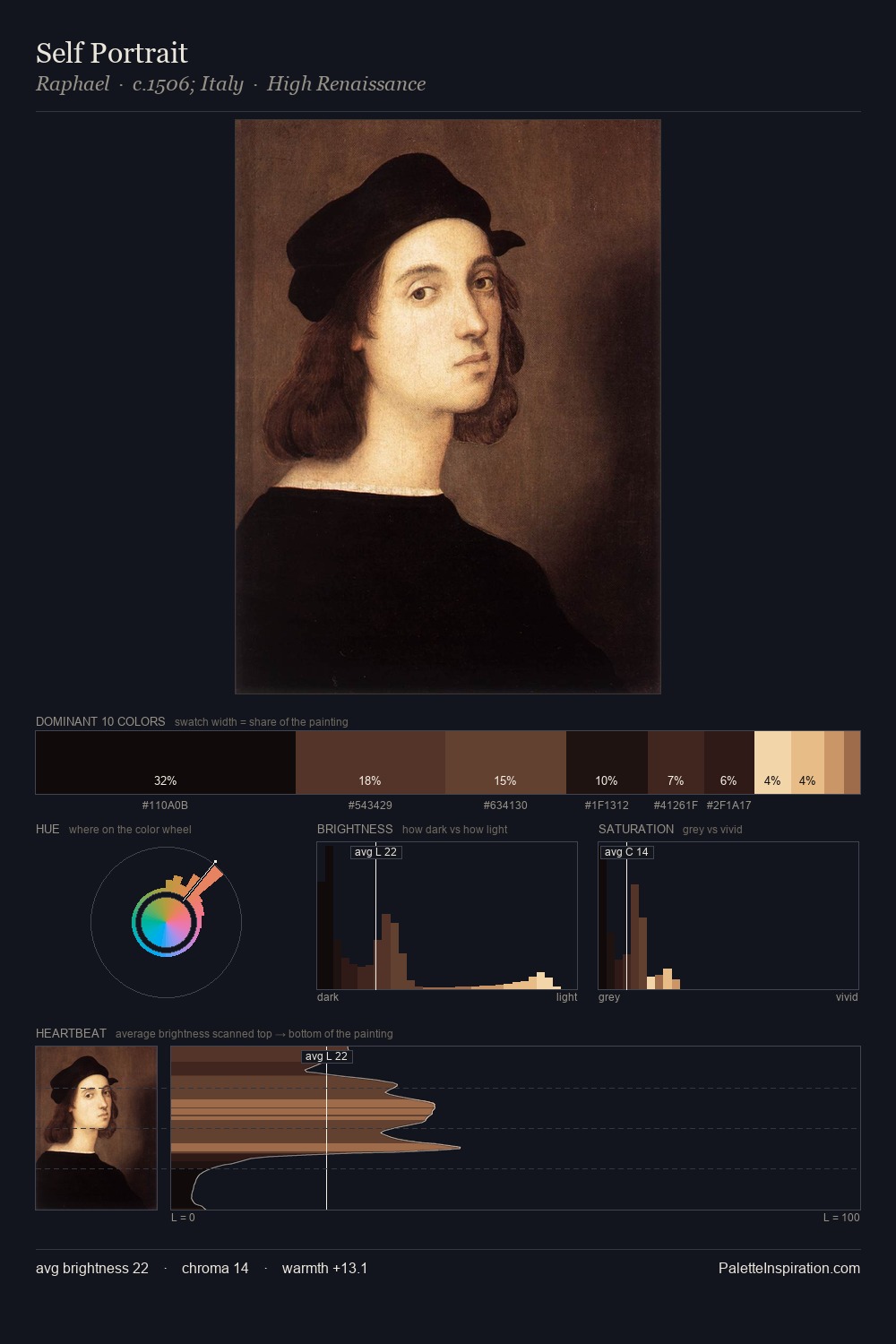This screenshot has height=1344, width=896.
Task: Click the 'L = 0' axis label
Action: tap(183, 1218)
